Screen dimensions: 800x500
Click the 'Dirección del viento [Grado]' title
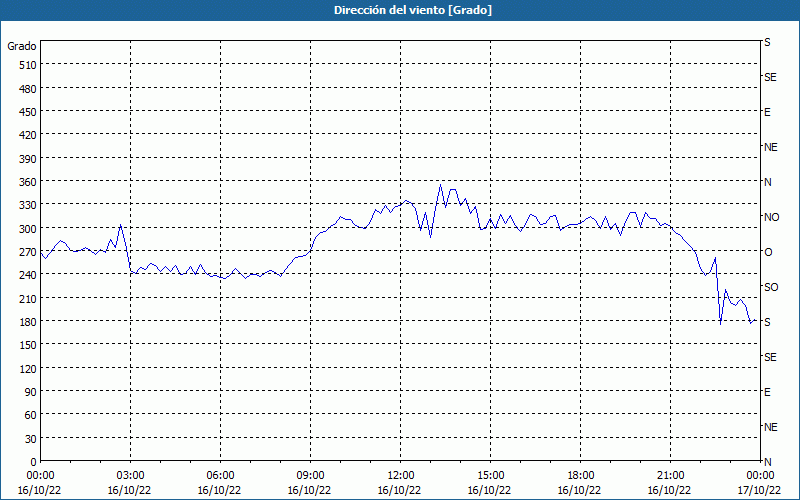click(x=413, y=10)
